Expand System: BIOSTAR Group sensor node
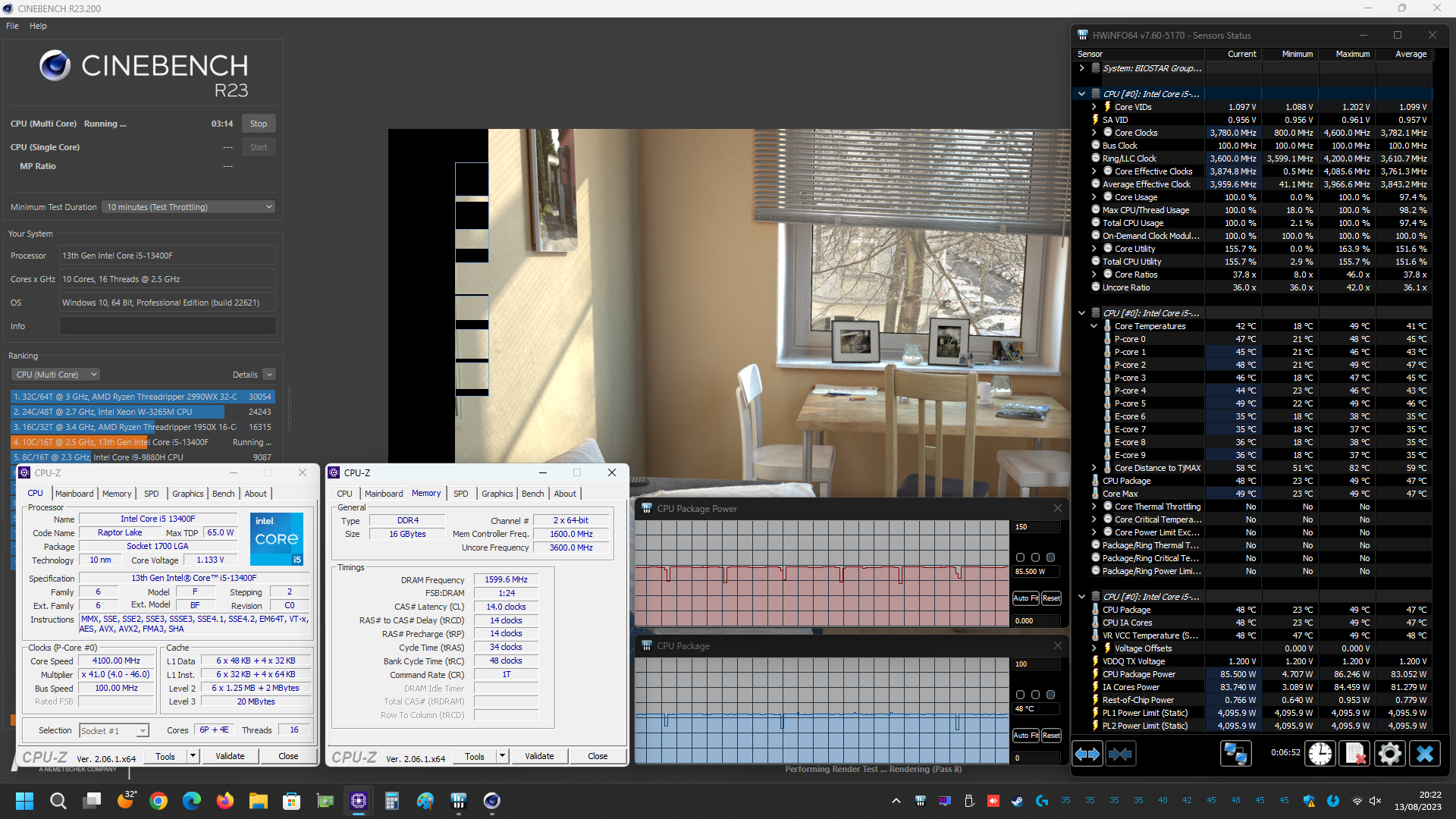This screenshot has height=819, width=1456. point(1082,68)
